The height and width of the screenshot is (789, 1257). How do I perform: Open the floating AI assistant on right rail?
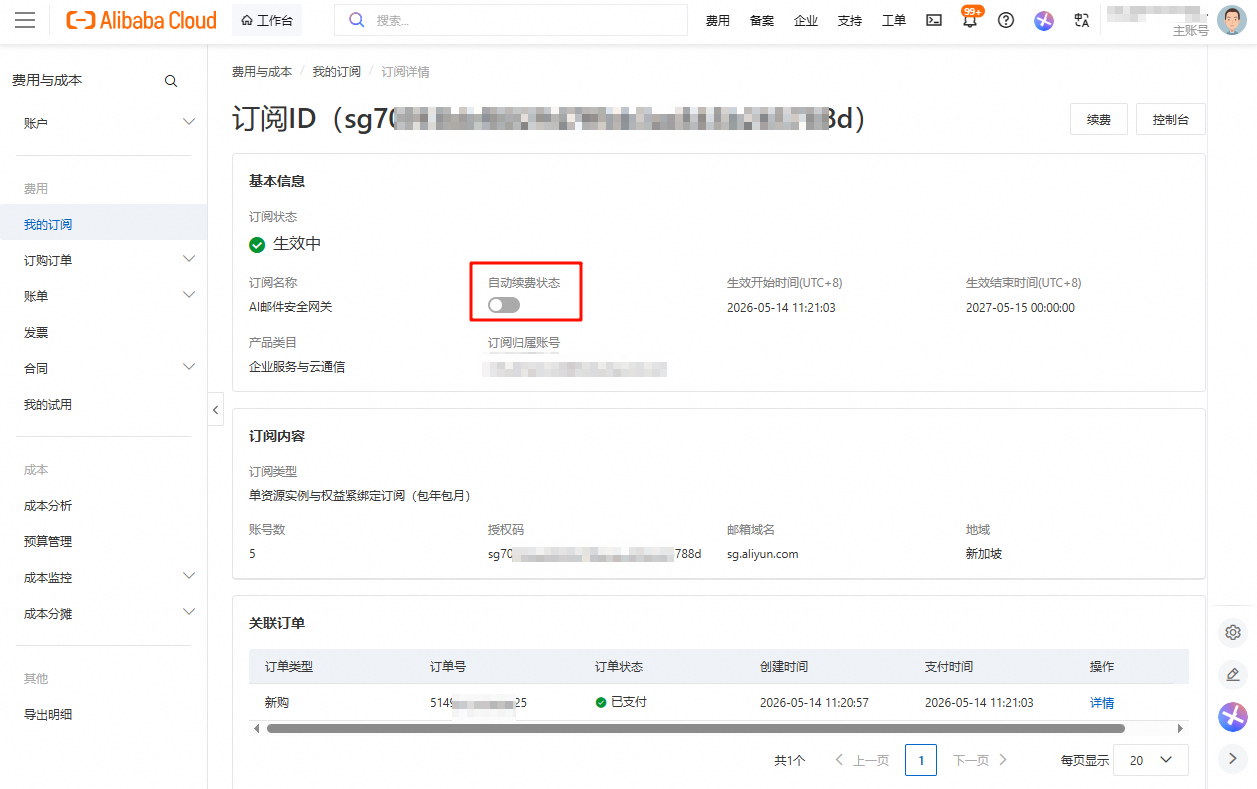(x=1233, y=717)
